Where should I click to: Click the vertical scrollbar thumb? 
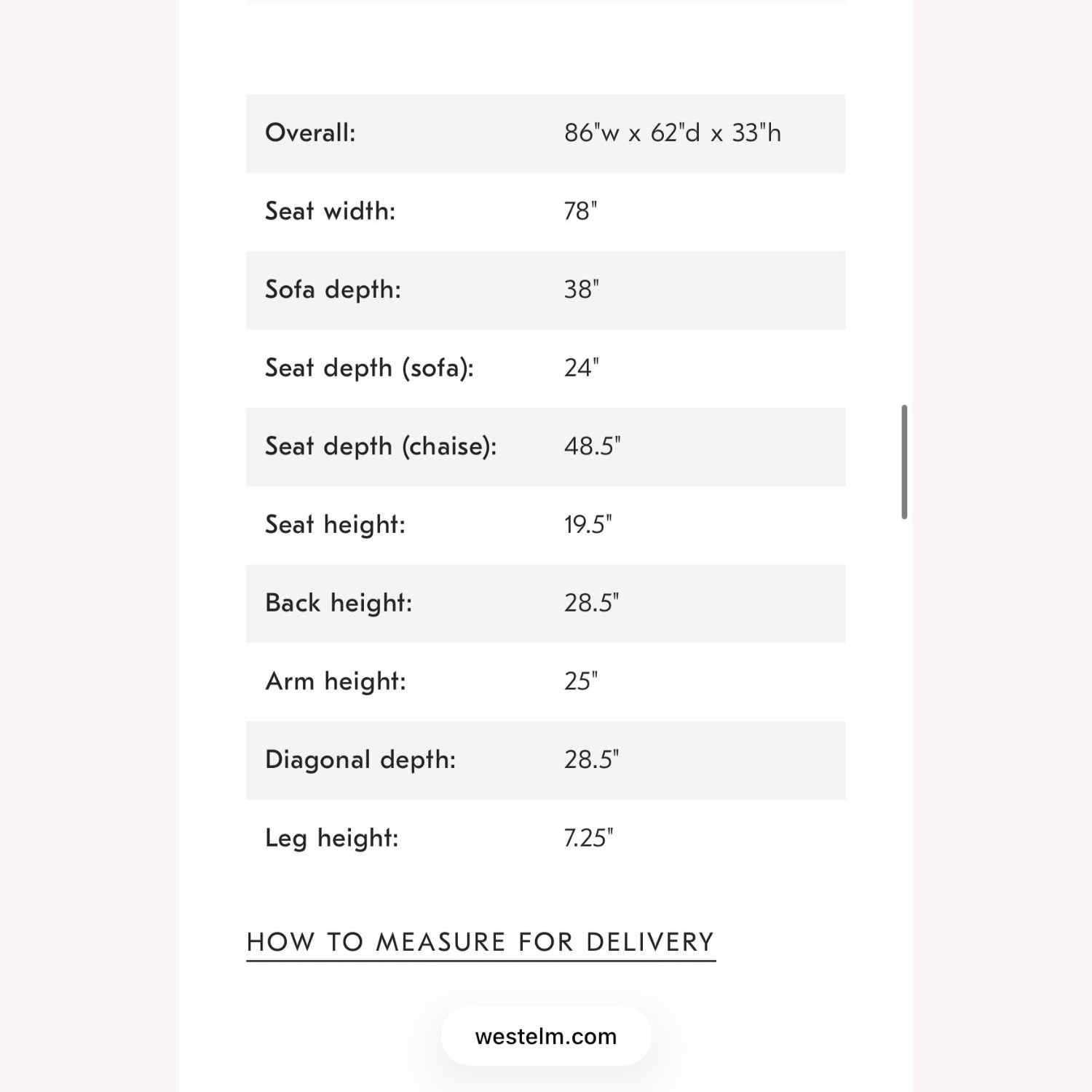point(904,462)
